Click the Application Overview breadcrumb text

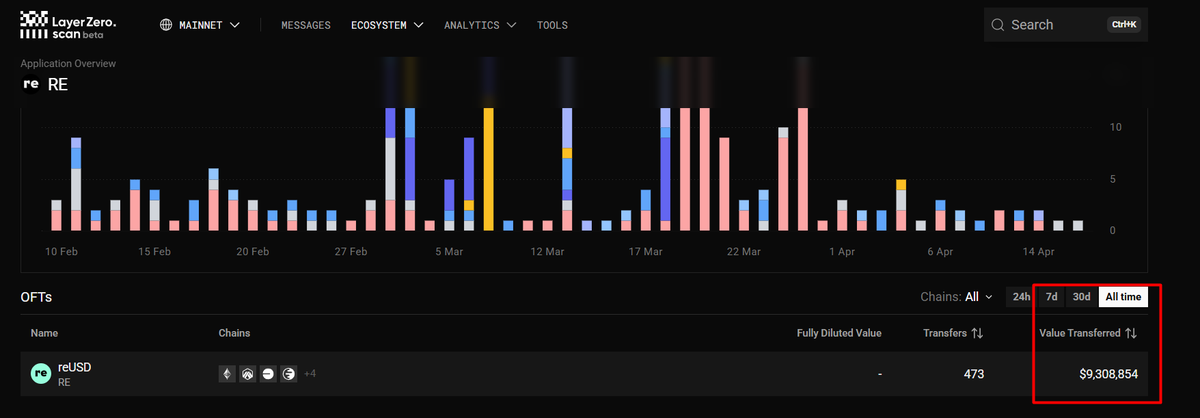click(68, 63)
